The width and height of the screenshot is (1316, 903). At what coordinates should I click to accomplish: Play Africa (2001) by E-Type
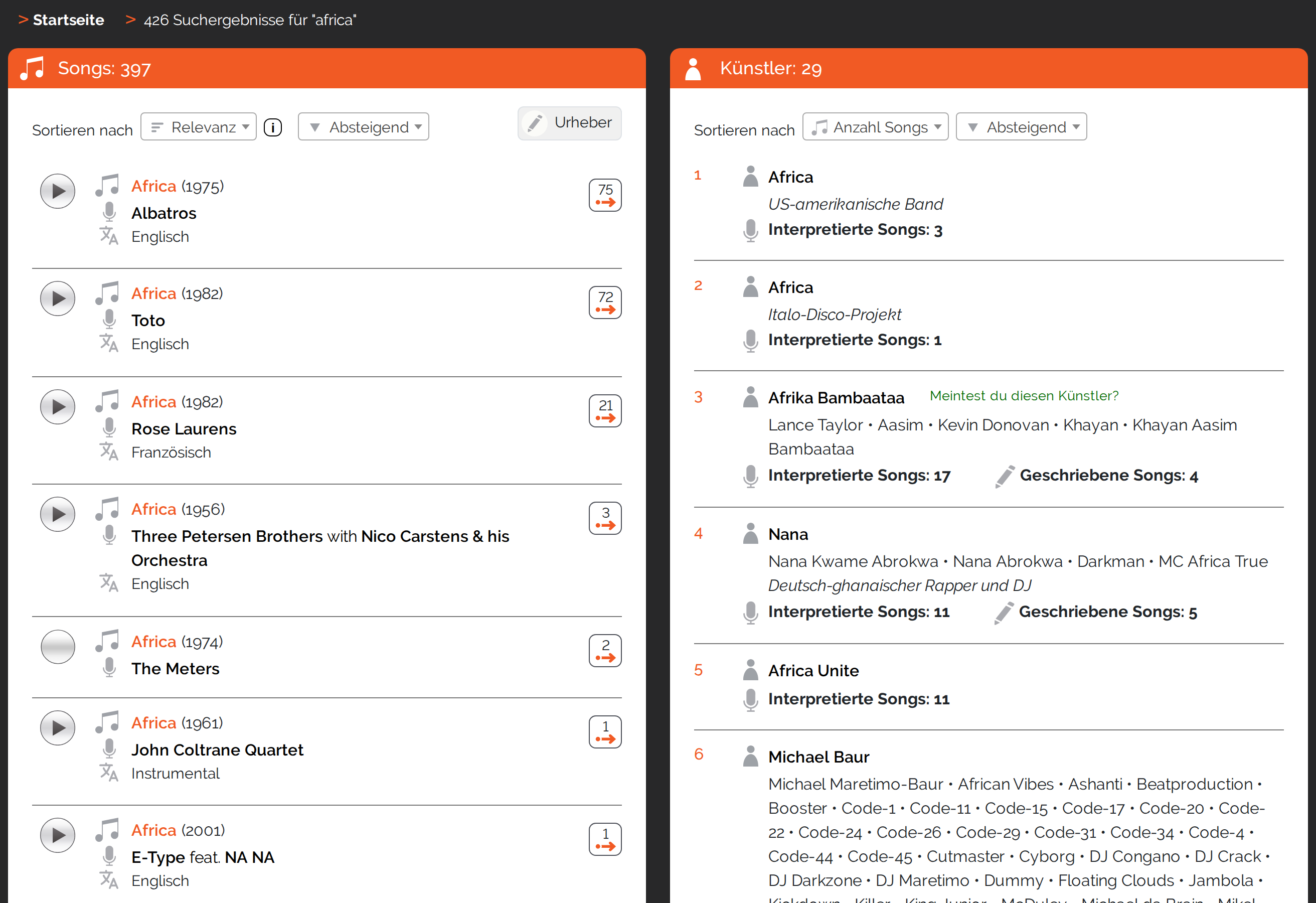point(58,835)
